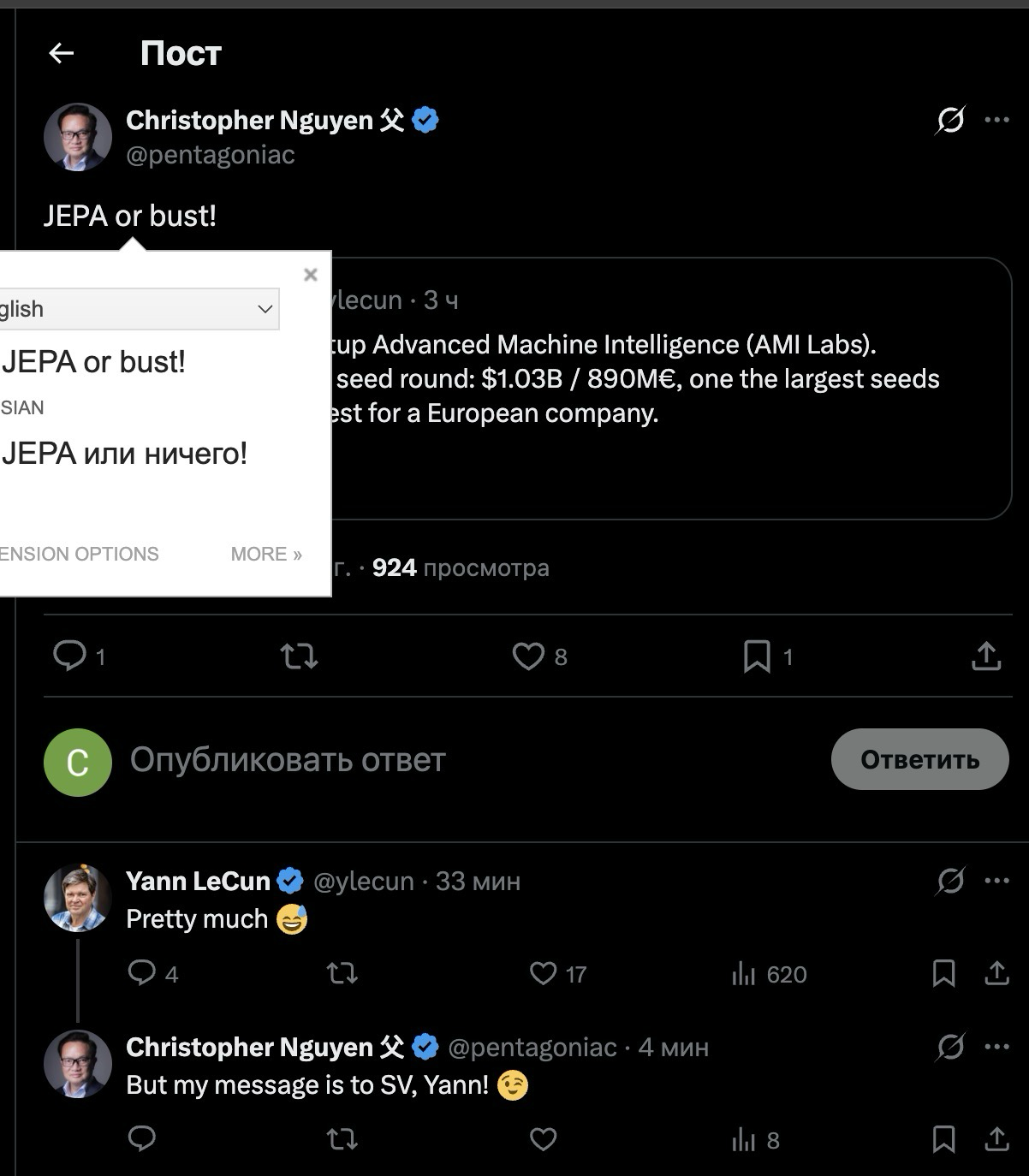Click the share icon of the main post
1029x1176 pixels.
986,656
